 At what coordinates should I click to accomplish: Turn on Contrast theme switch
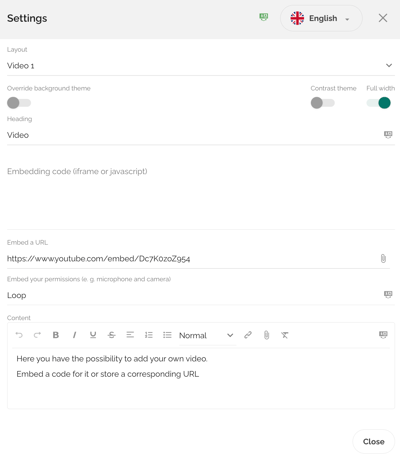point(323,103)
